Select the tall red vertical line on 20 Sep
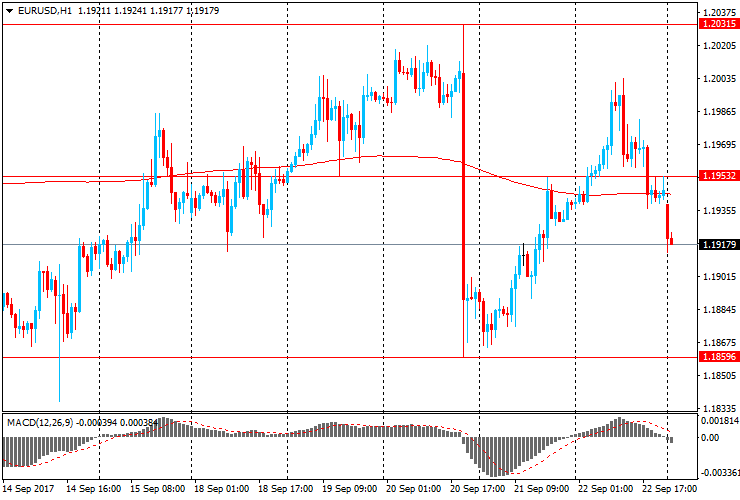This screenshot has width=740, height=500. 463,191
